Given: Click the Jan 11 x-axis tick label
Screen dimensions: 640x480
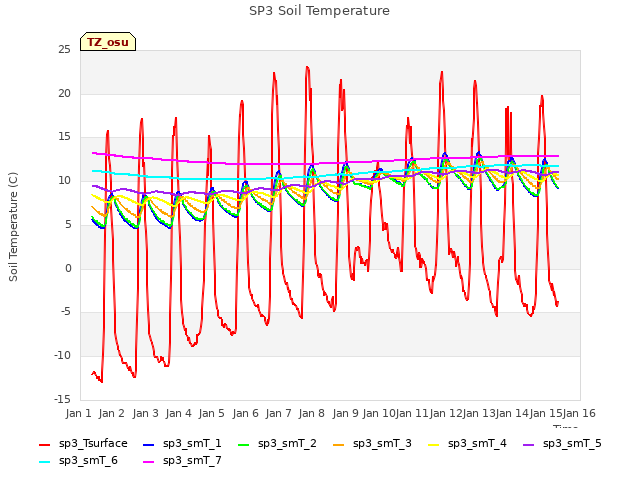Looking at the screenshot, I should [412, 413].
